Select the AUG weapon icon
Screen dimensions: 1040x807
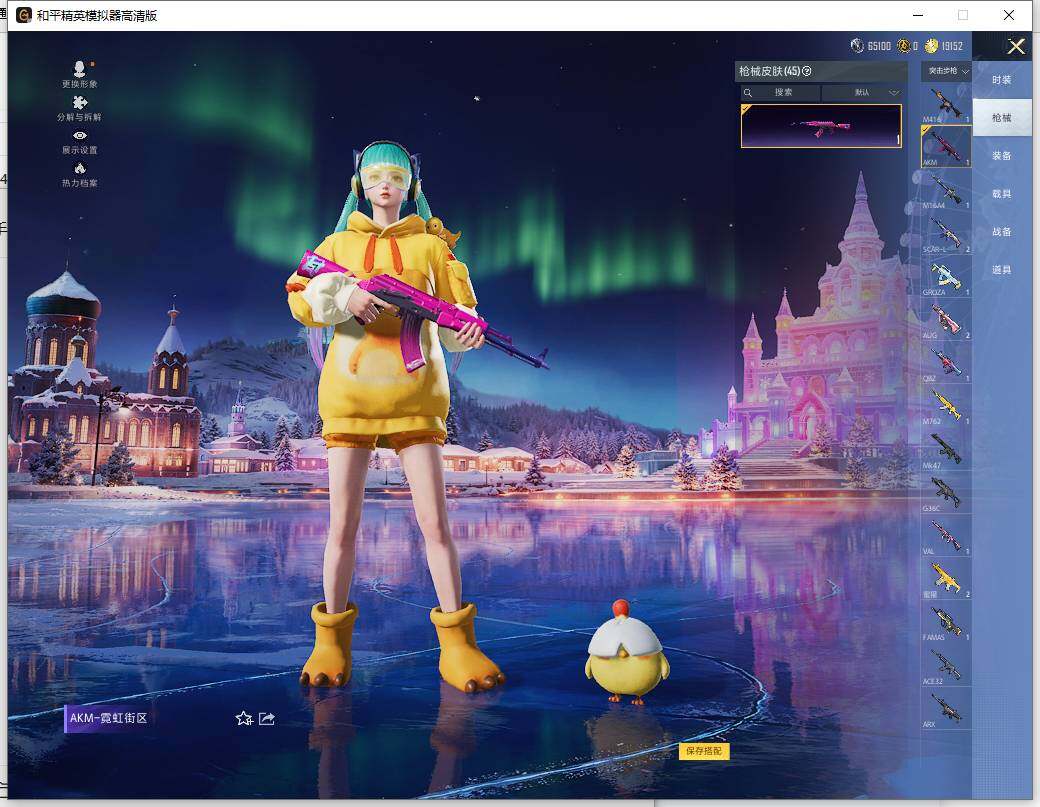click(946, 320)
